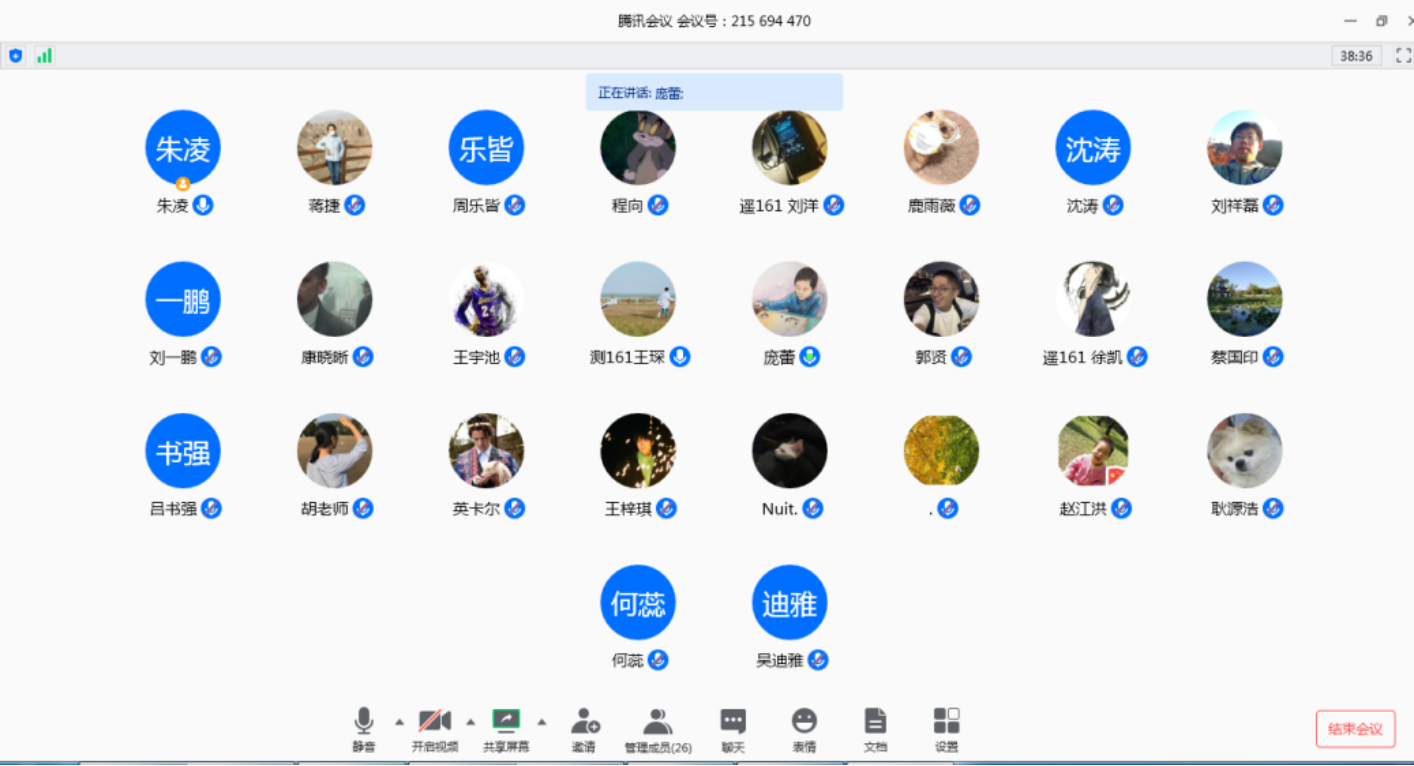Select 耿源浩's white dog avatar

pos(1244,451)
